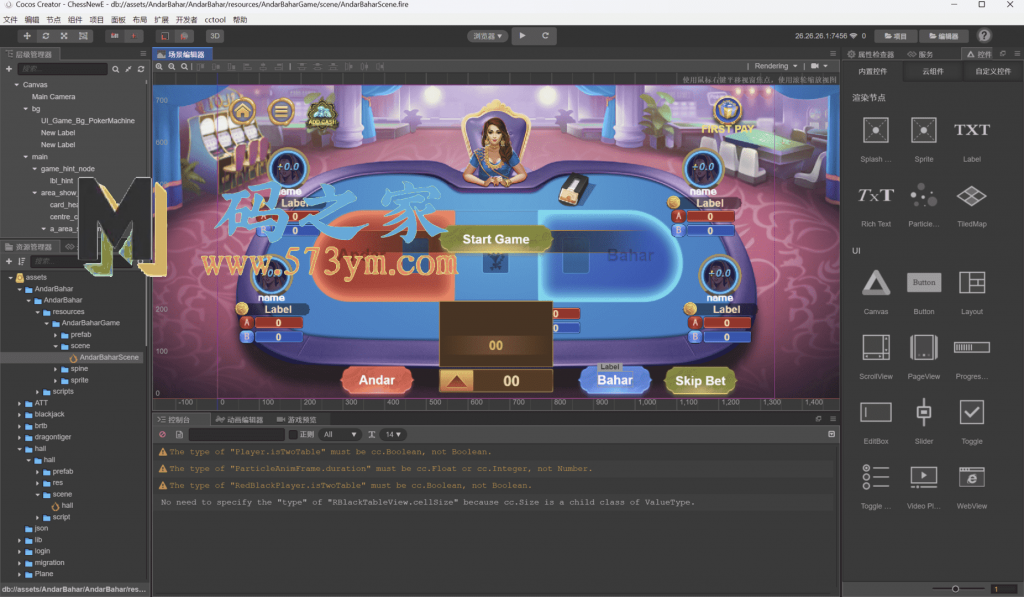Expand the dragontiger assets folder
This screenshot has width=1024, height=597.
click(x=20, y=438)
